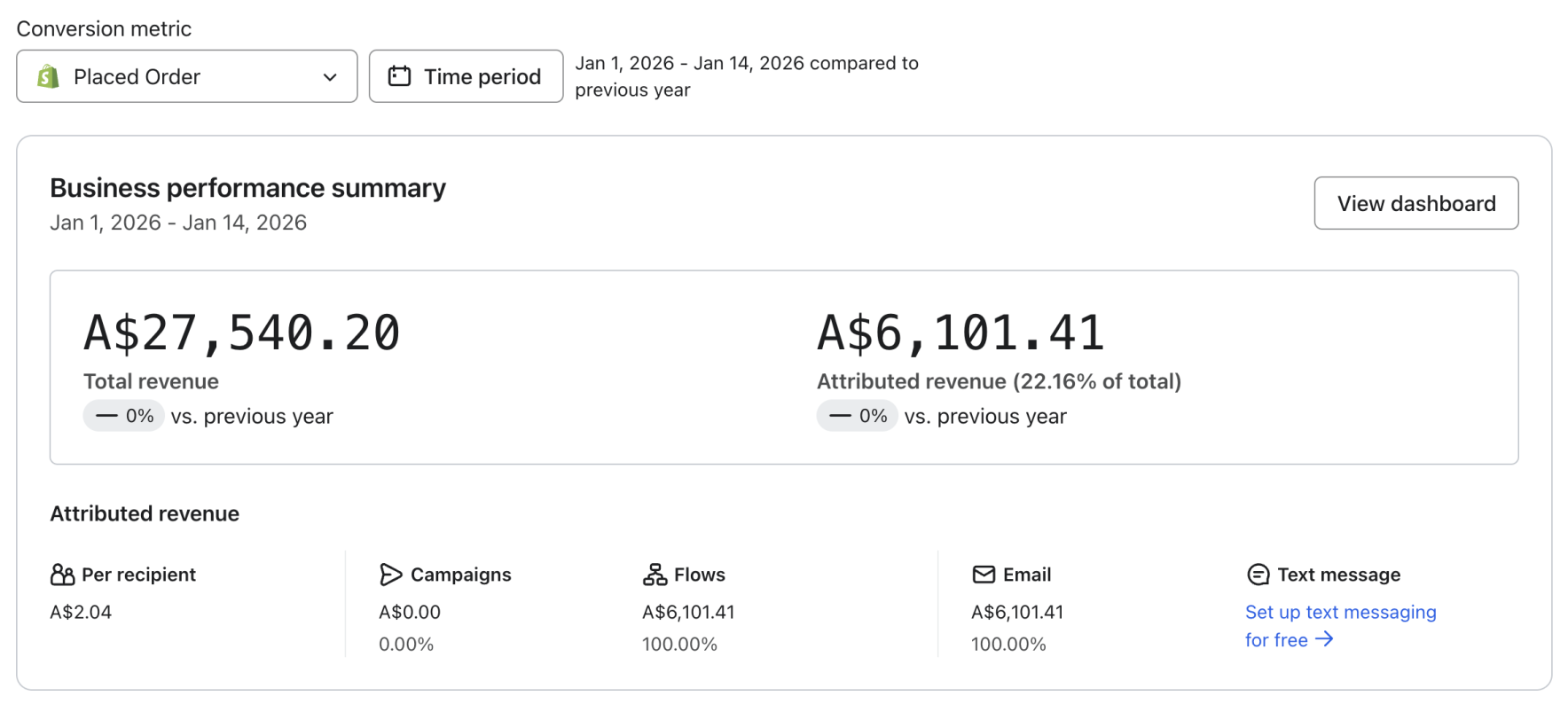Click the Text message bubble icon
Viewport: 1568px width, 712px height.
point(1258,575)
